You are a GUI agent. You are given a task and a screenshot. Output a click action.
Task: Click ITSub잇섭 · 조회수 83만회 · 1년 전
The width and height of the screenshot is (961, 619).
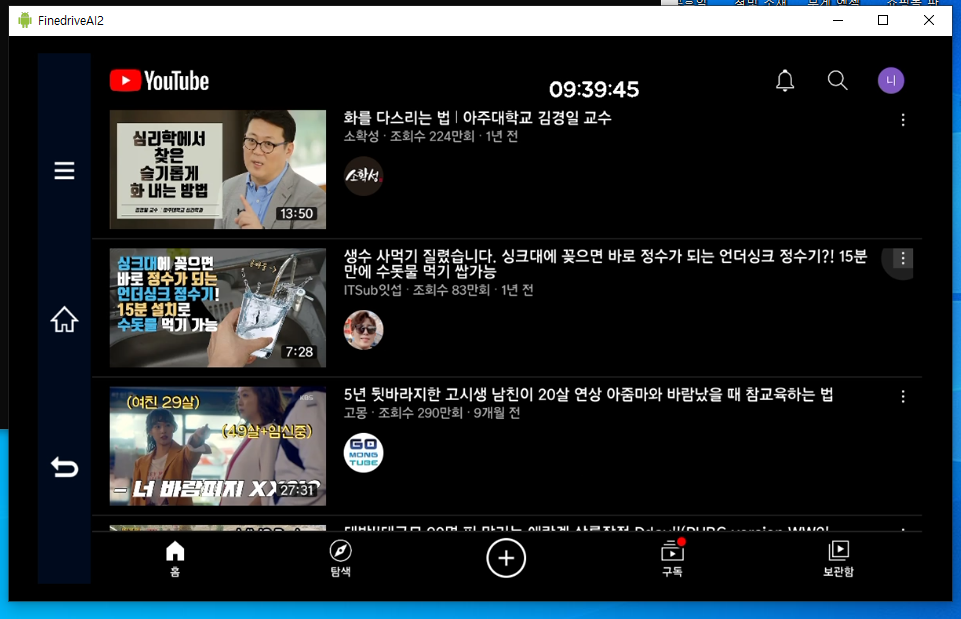click(x=438, y=290)
